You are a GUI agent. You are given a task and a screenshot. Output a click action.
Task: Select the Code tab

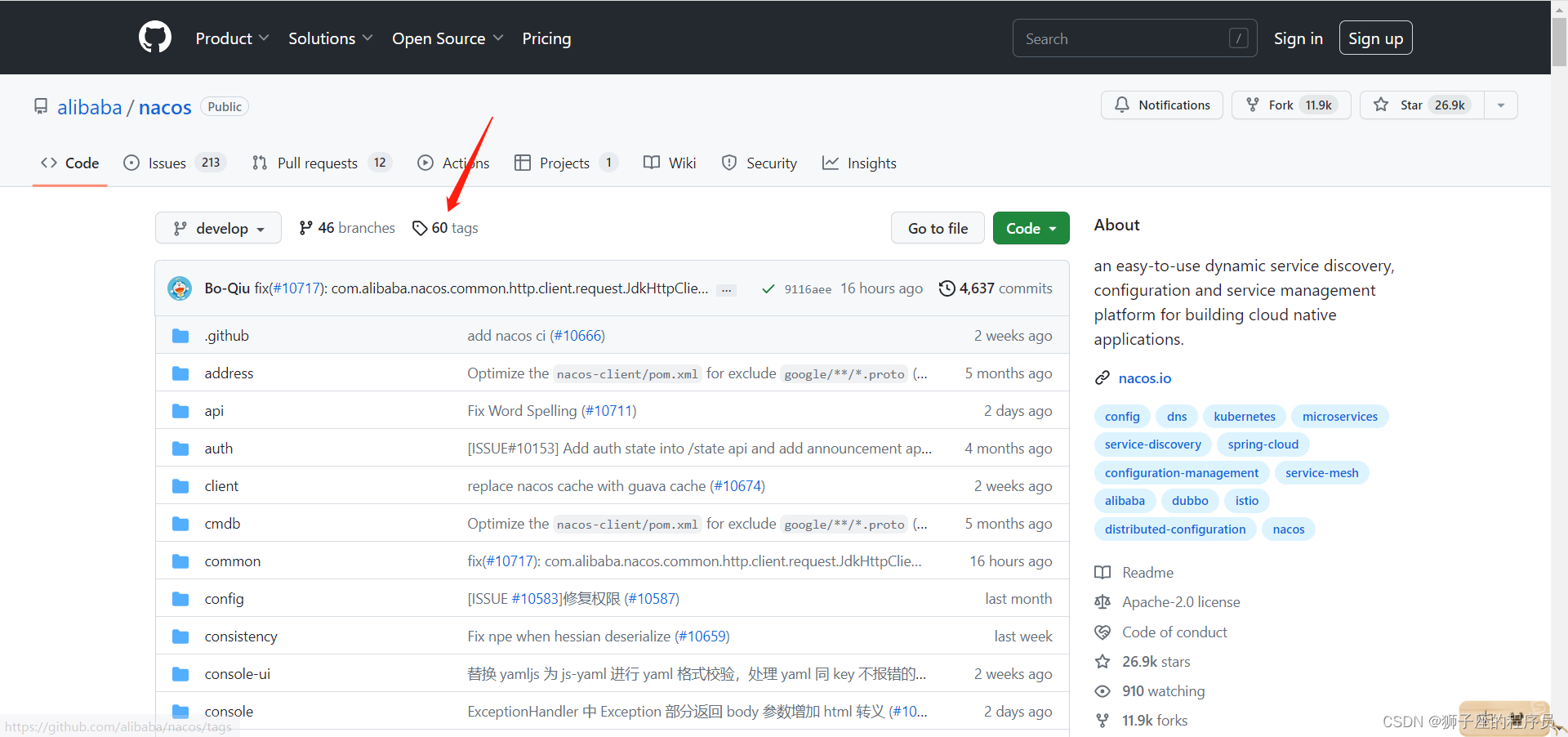pyautogui.click(x=70, y=163)
